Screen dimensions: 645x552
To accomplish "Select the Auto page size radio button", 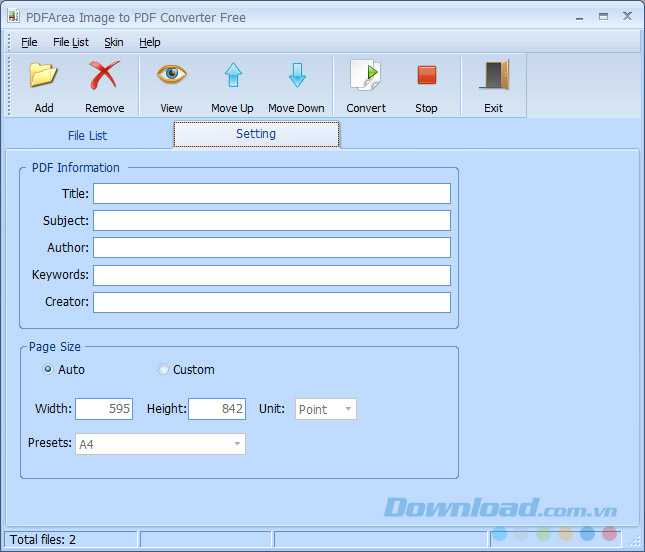I will [x=48, y=370].
